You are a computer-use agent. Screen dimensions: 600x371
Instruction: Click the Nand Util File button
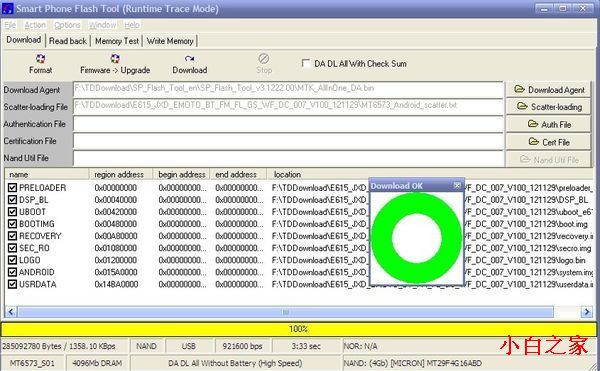[x=549, y=159]
